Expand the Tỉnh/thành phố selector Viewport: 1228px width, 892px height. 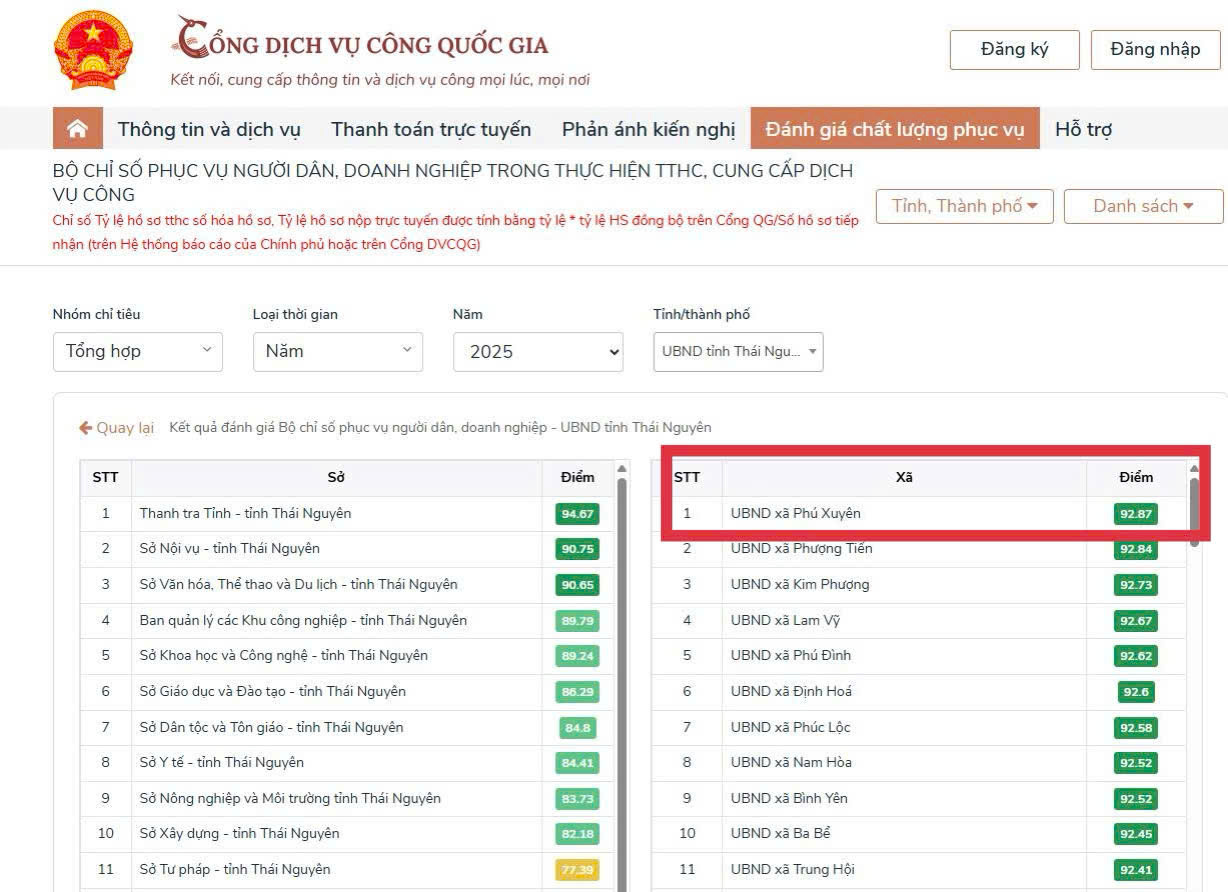[x=738, y=352]
